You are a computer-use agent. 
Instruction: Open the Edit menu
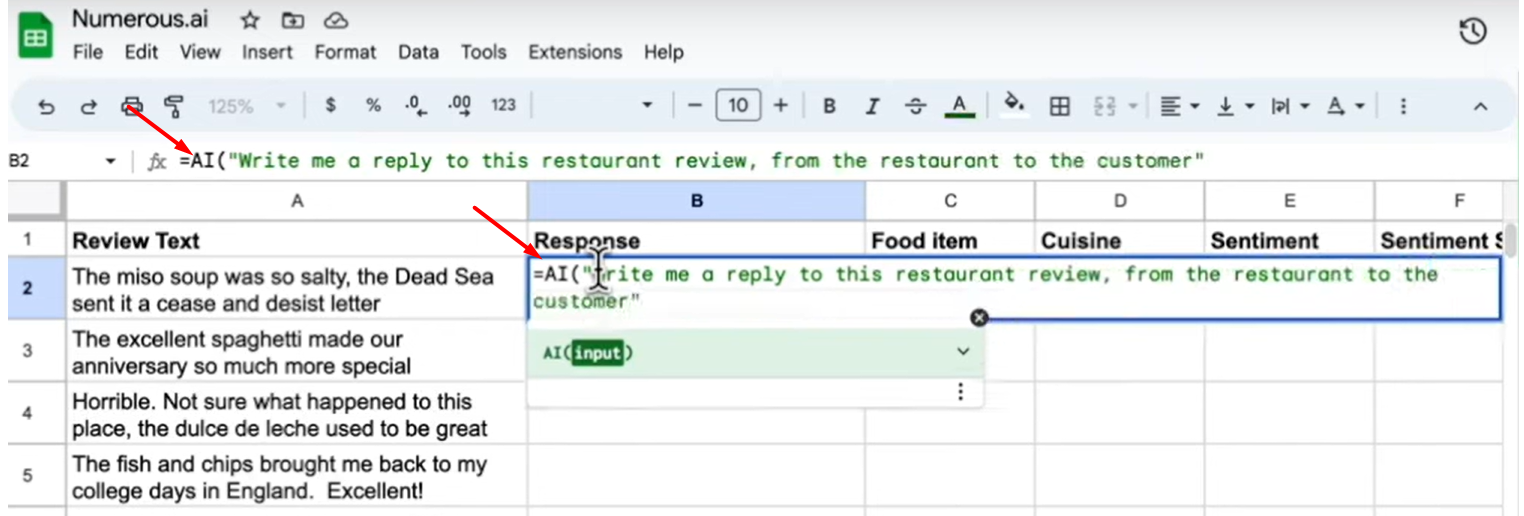[x=141, y=52]
